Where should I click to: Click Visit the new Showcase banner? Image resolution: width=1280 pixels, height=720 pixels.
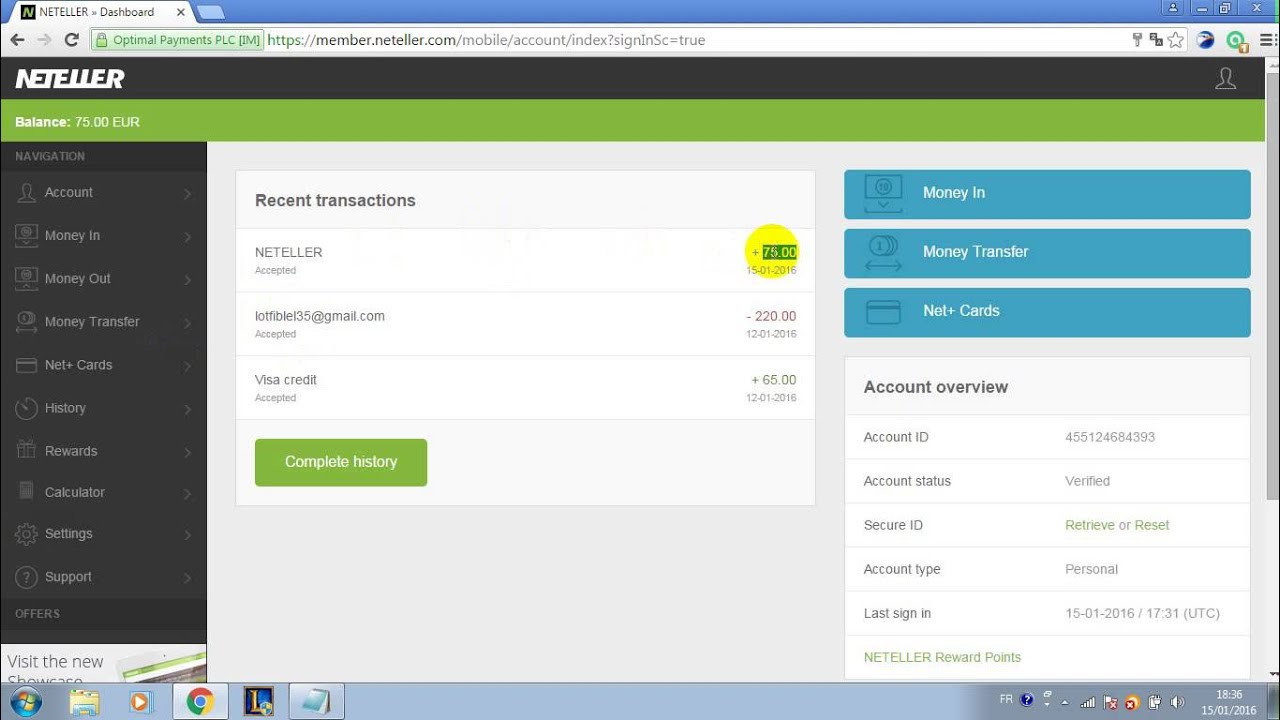(103, 663)
